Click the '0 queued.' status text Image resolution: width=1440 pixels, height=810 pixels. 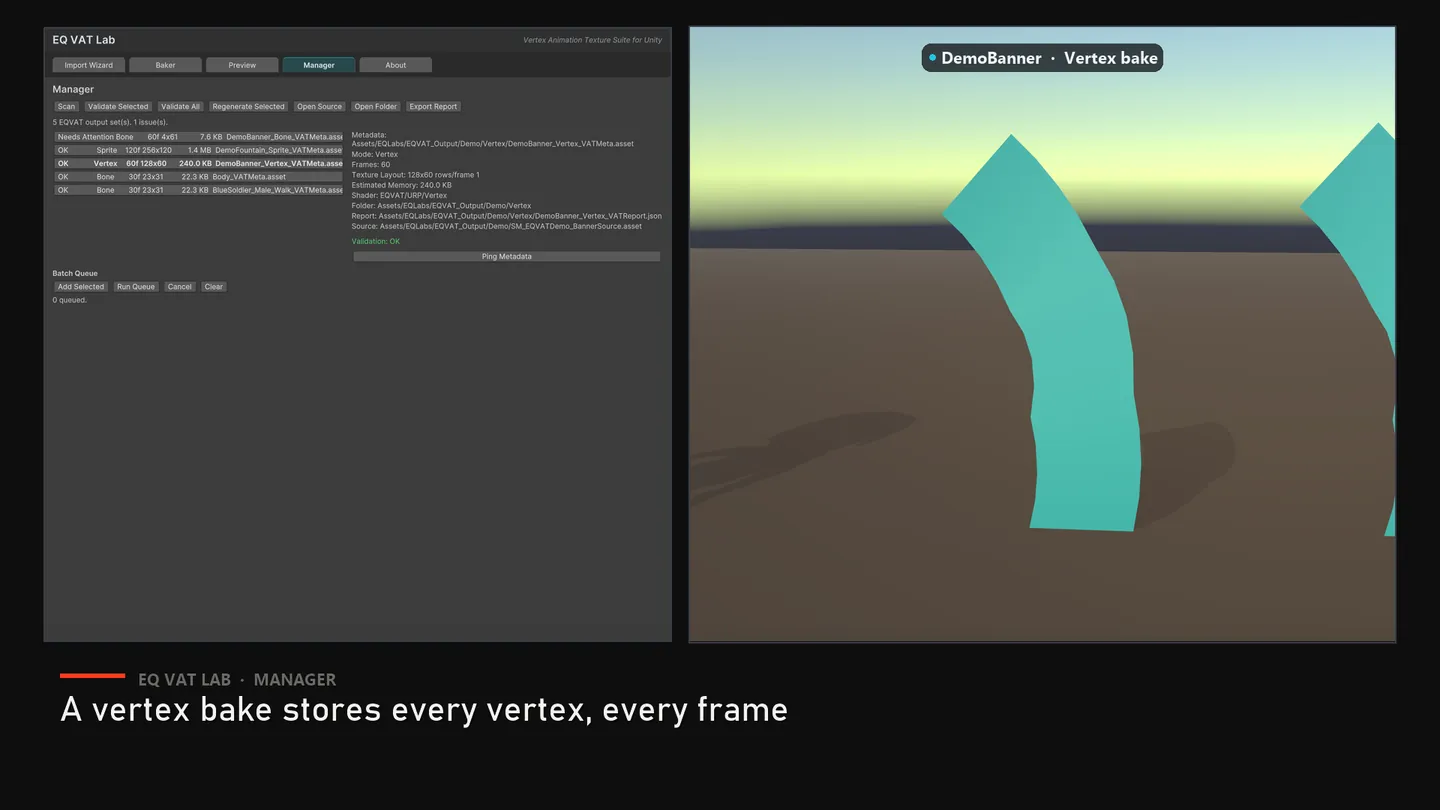tap(70, 300)
